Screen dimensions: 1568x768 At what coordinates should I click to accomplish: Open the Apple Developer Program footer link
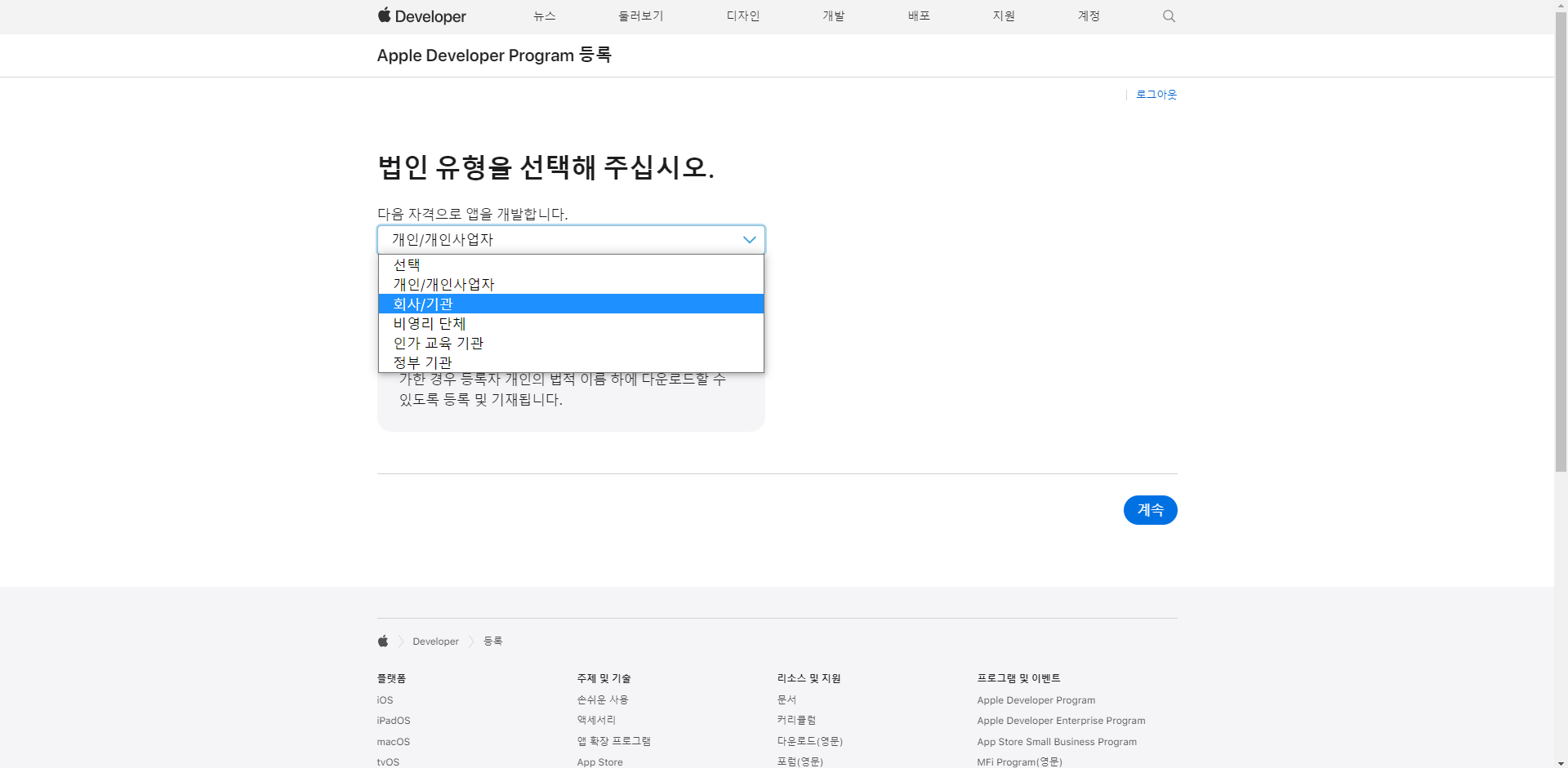(x=1036, y=700)
